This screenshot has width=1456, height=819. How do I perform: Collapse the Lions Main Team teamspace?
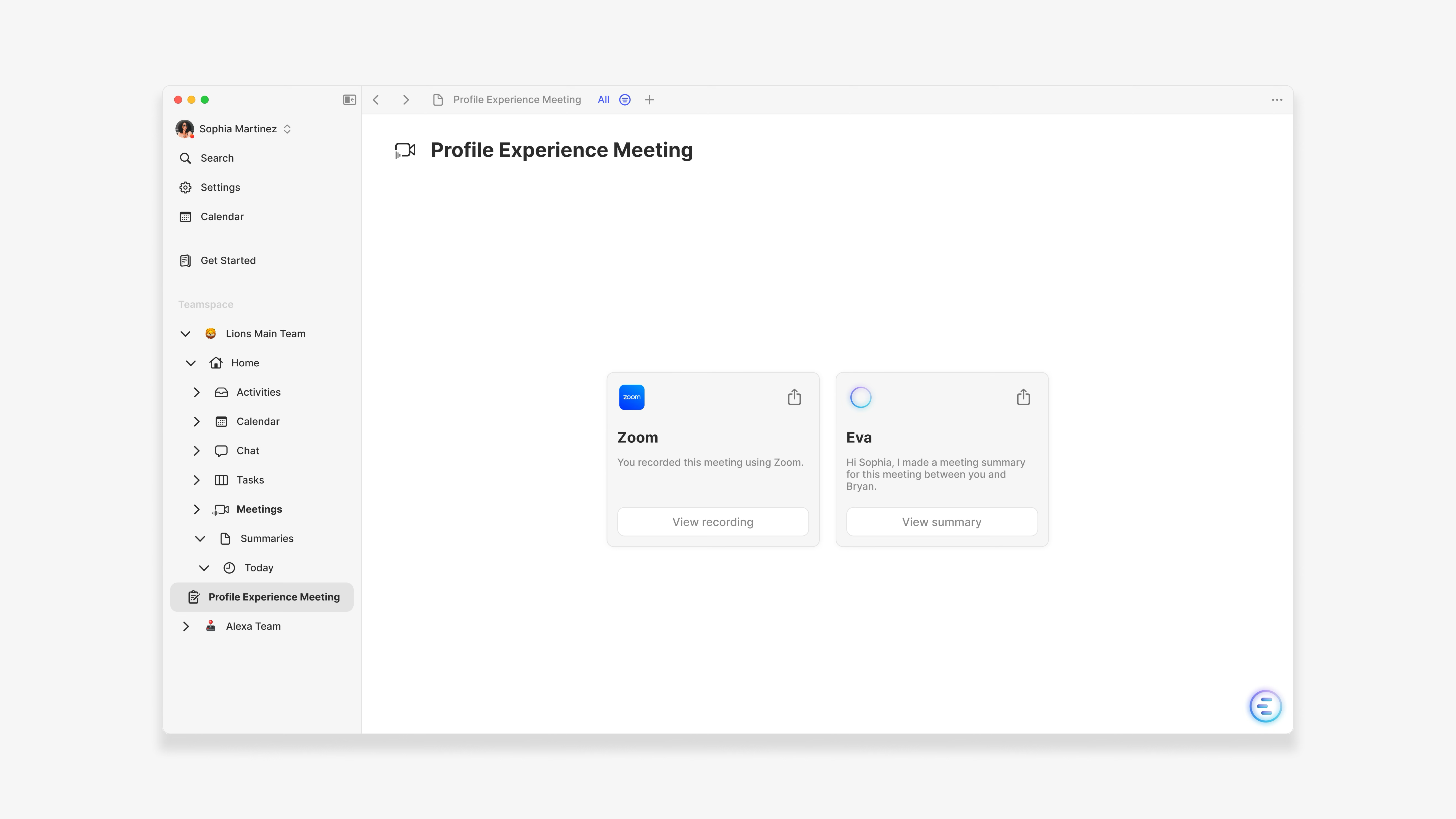coord(185,334)
